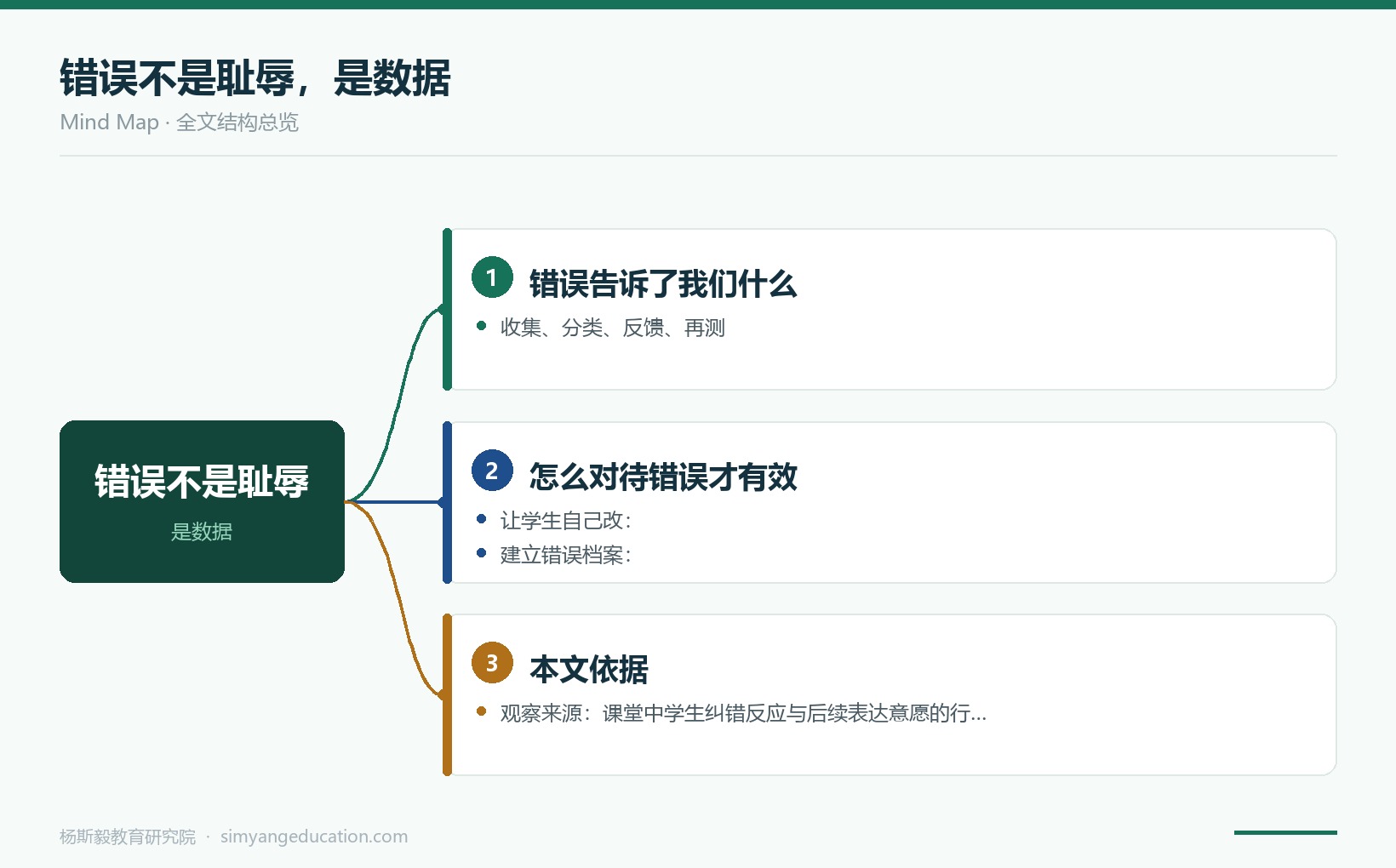Click the green number 1 badge
Image resolution: width=1396 pixels, height=868 pixels.
pos(492,277)
